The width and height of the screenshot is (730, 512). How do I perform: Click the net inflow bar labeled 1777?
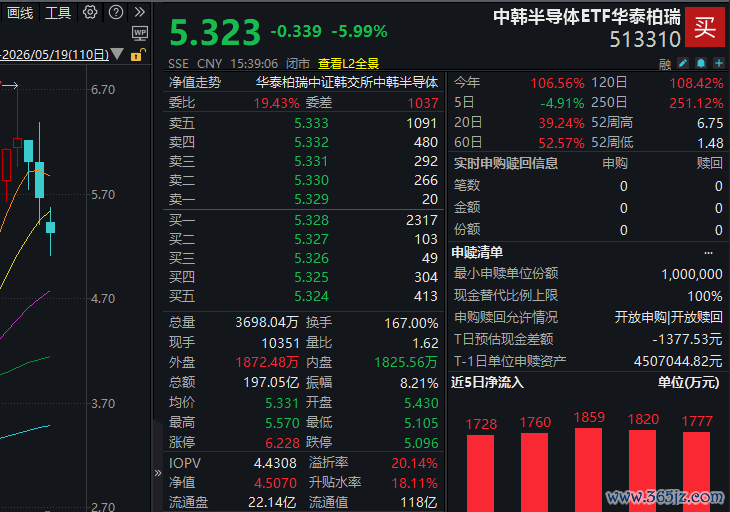coord(696,472)
